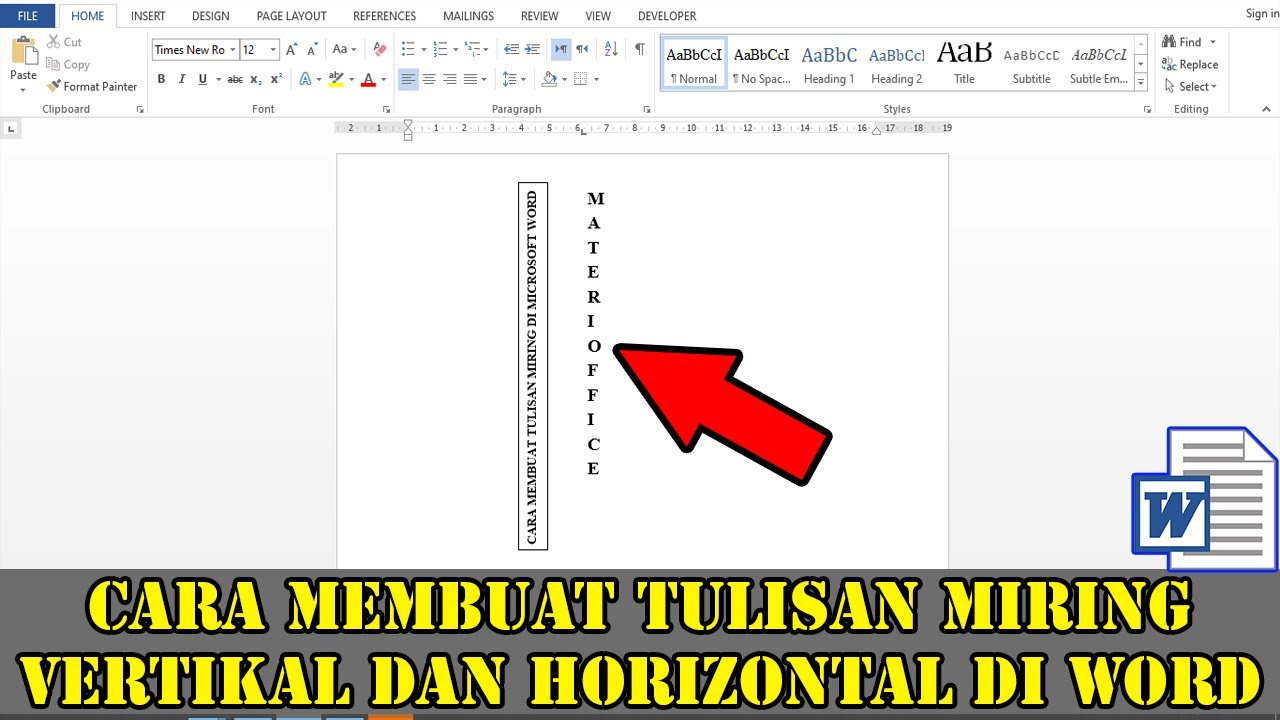The width and height of the screenshot is (1280, 720).
Task: Click Replace in Editing group
Action: pyautogui.click(x=1190, y=64)
